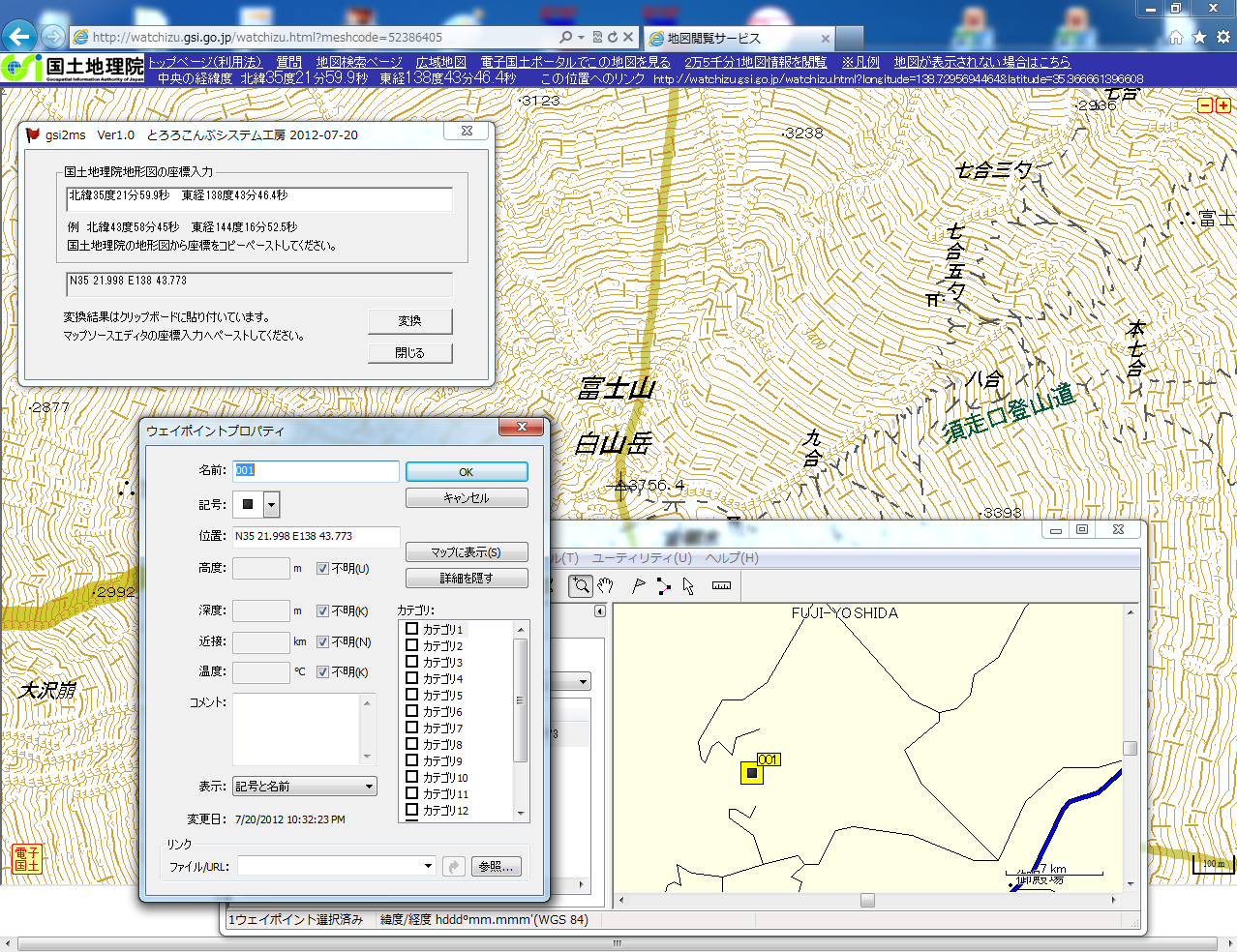Toggle 不明(K) checkbox for temperature
The image size is (1237, 952).
click(x=323, y=672)
